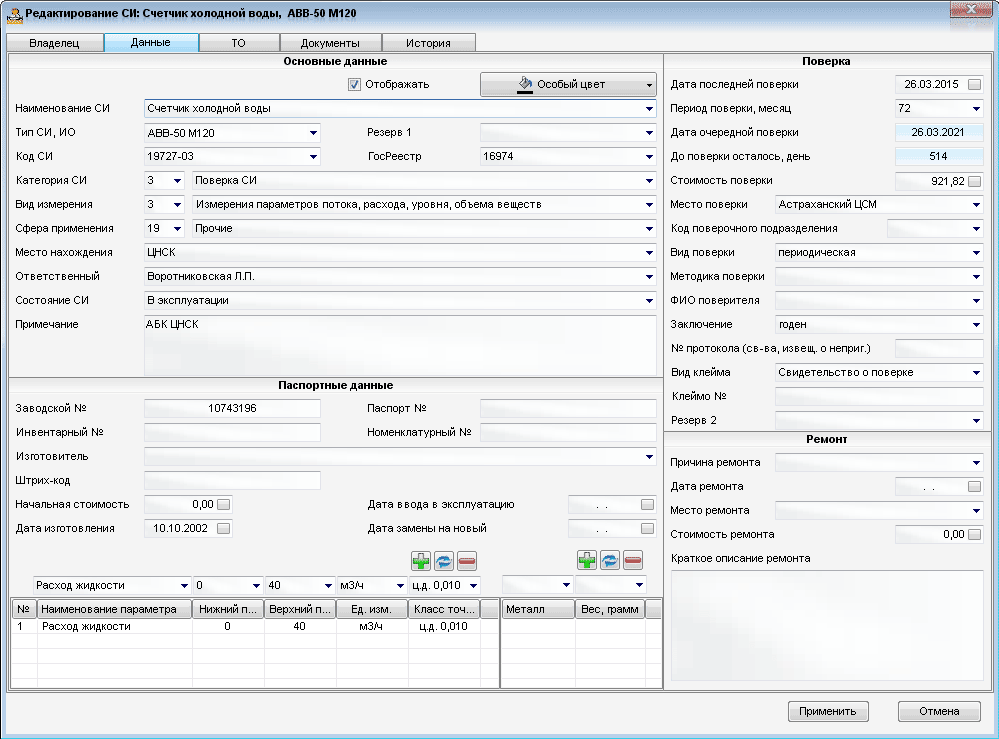
Task: Click the Заводской № input field
Action: 232,408
